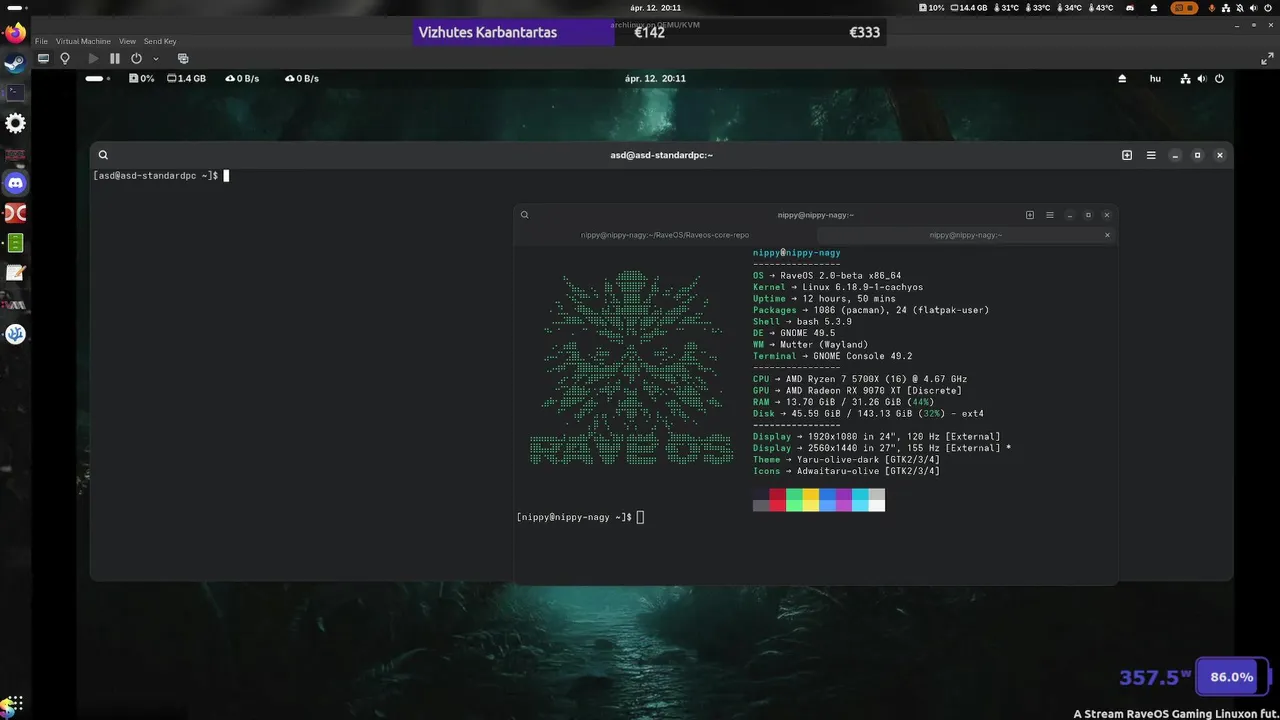Open the File menu in virt-manager
Image resolution: width=1280 pixels, height=720 pixels.
tap(41, 42)
